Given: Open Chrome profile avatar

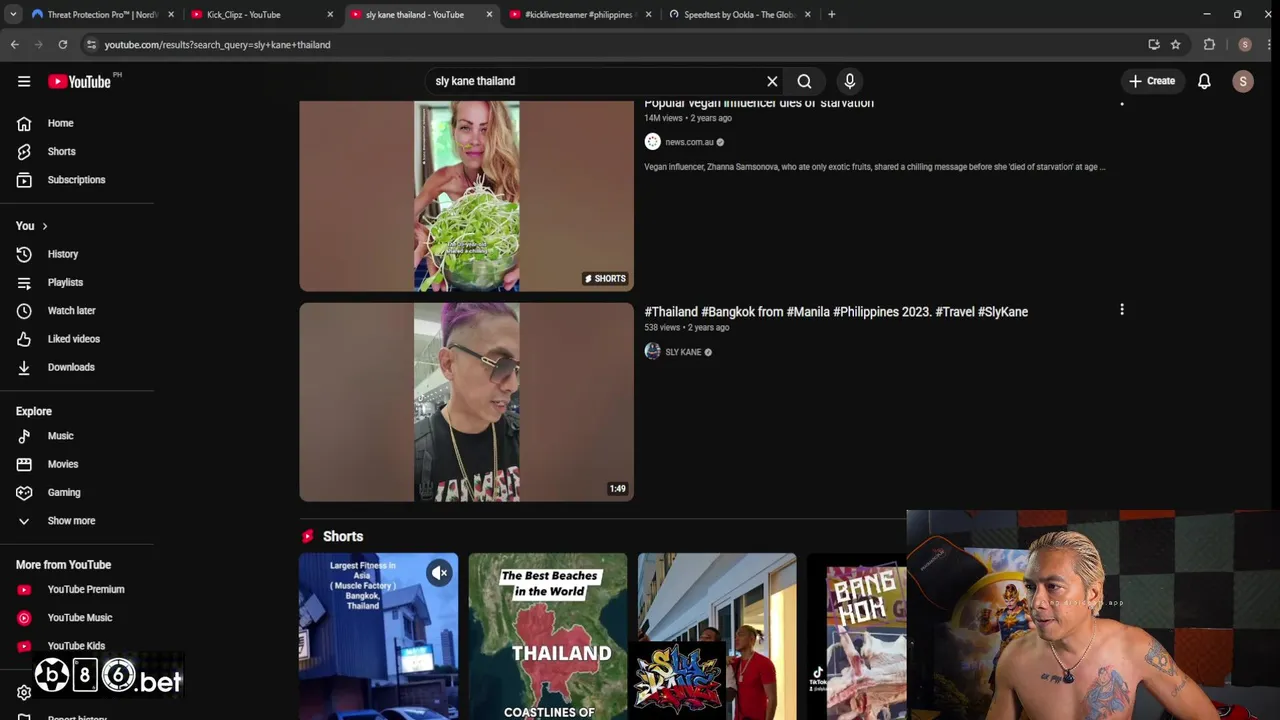Looking at the screenshot, I should coord(1245,44).
